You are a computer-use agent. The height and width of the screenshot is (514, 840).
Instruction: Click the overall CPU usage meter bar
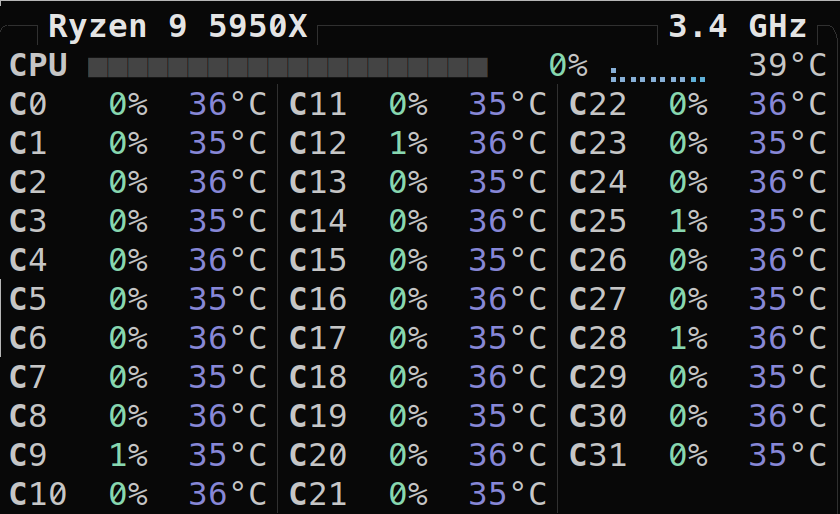click(x=288, y=67)
